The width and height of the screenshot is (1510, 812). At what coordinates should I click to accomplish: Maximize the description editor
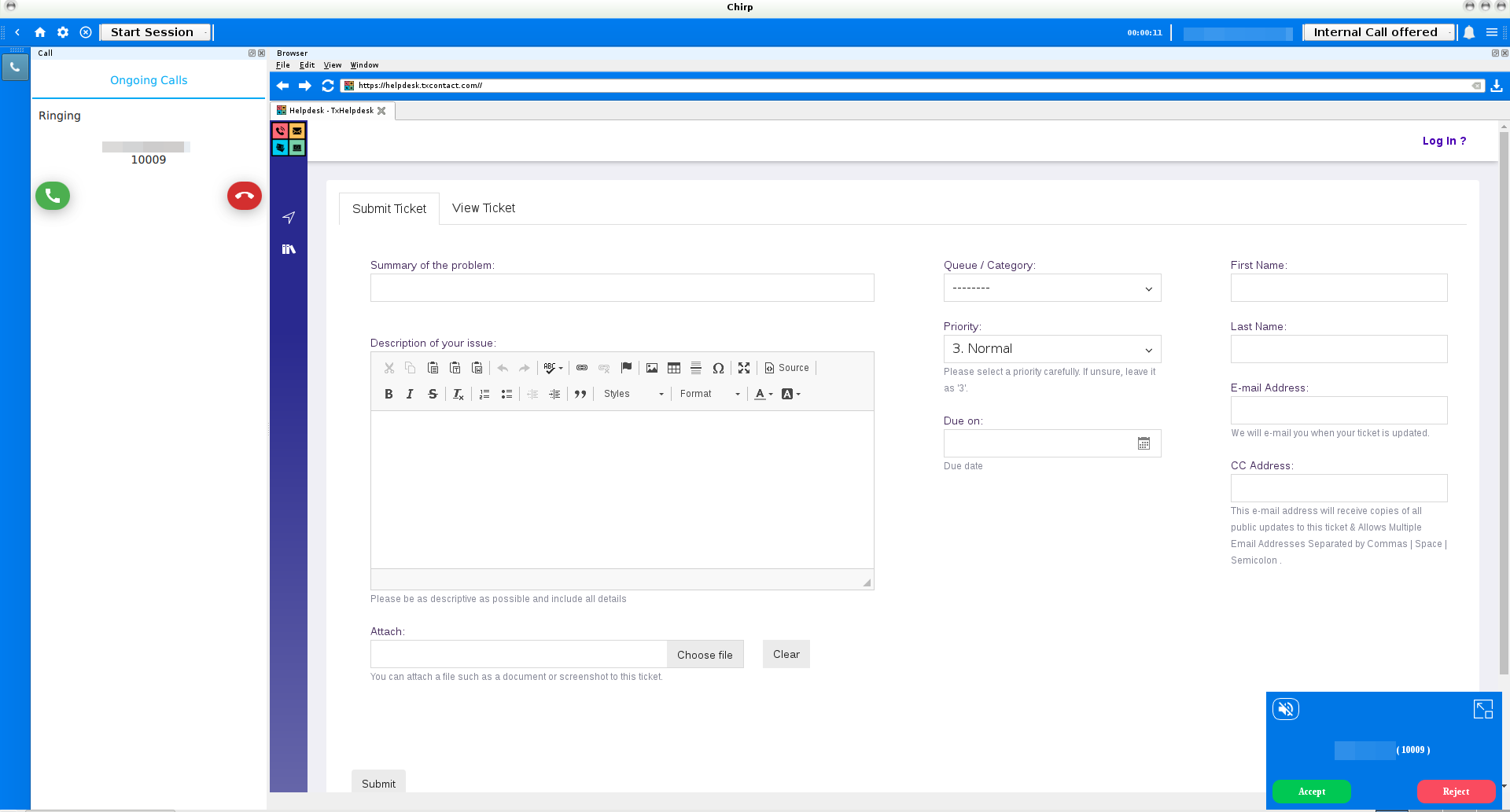point(744,368)
